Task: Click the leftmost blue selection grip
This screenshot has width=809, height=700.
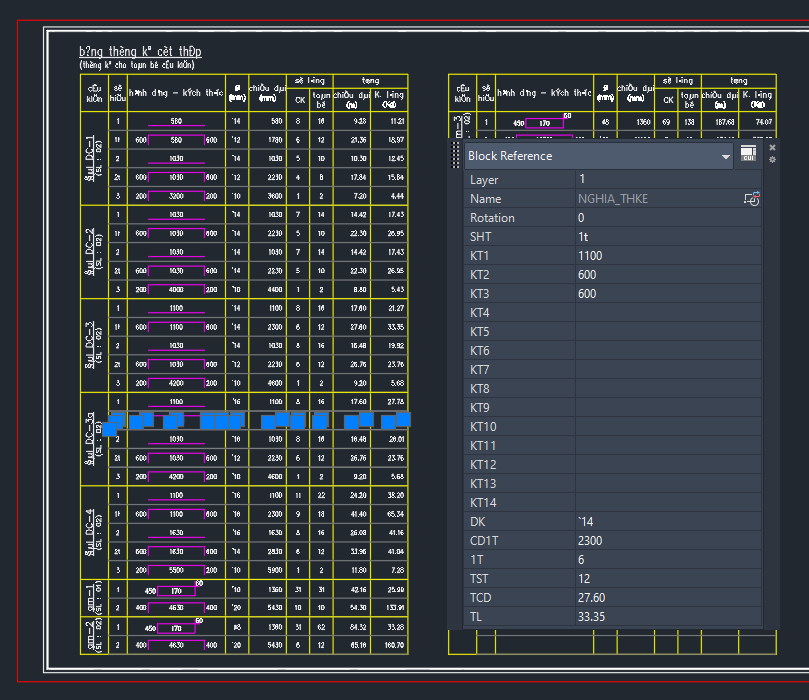Action: click(108, 428)
